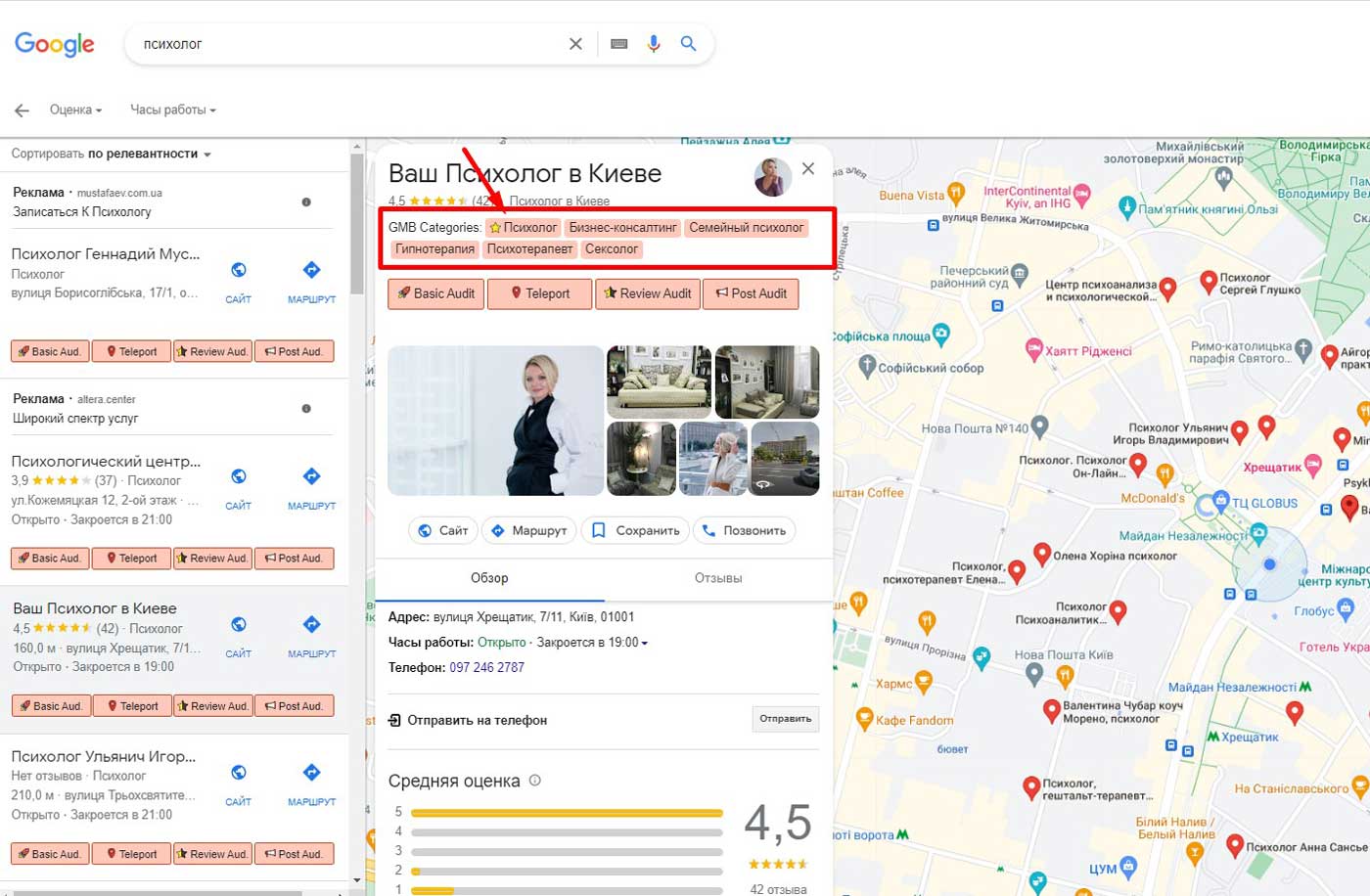The height and width of the screenshot is (896, 1370).
Task: Click info icon next to Средняя оценка
Action: click(534, 781)
